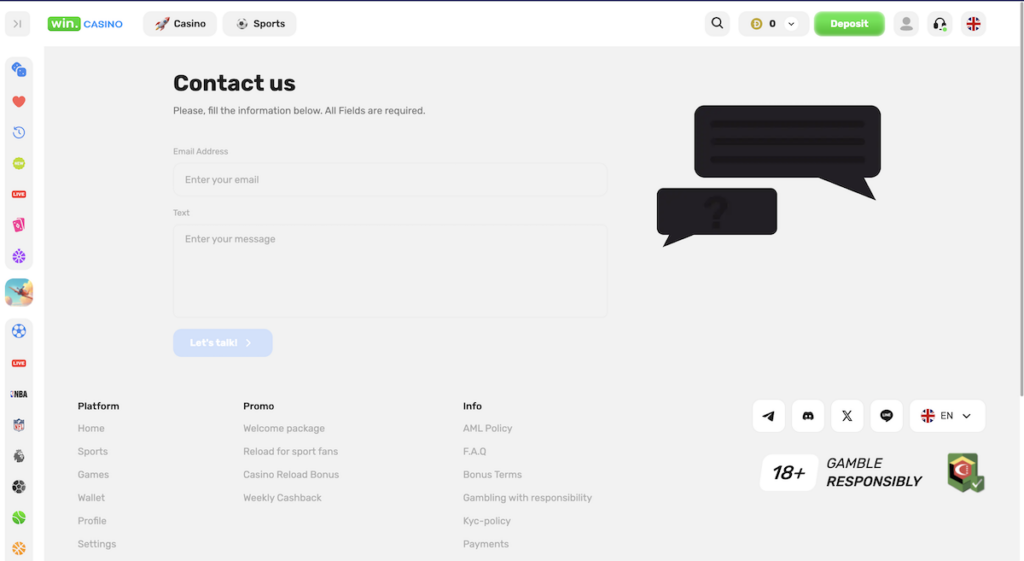
Task: Open the Premier League lion icon
Action: point(19,456)
